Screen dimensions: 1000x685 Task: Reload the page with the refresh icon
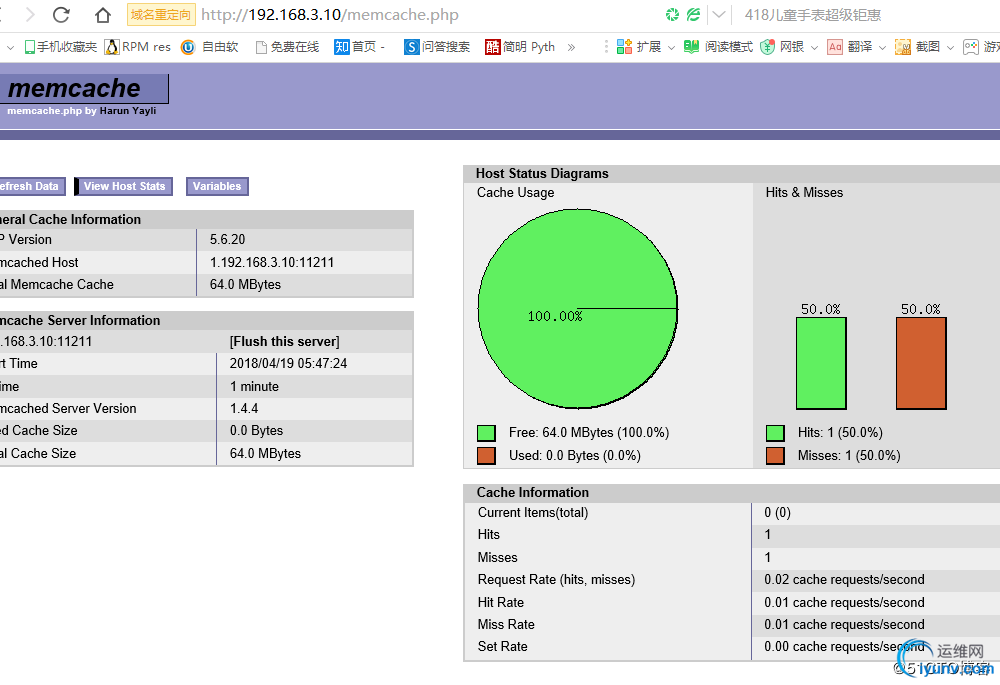coord(61,15)
